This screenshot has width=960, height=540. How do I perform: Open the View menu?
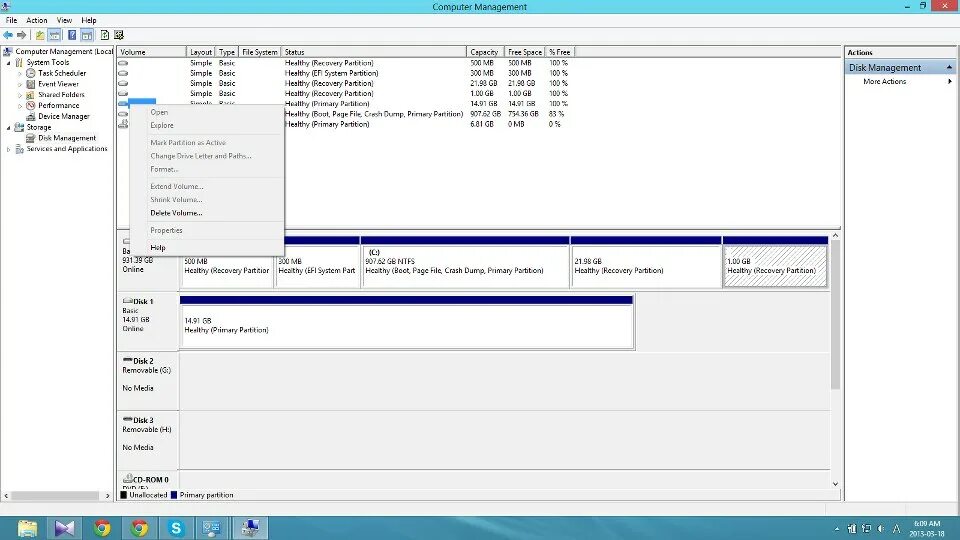tap(64, 20)
